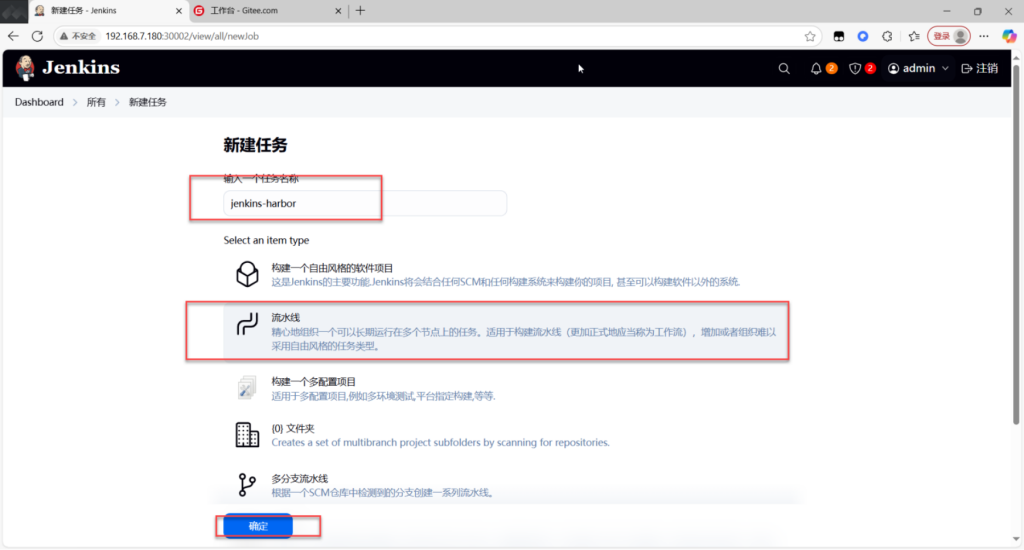Select the multi-configuration project icon
The height and width of the screenshot is (550, 1024).
[246, 388]
